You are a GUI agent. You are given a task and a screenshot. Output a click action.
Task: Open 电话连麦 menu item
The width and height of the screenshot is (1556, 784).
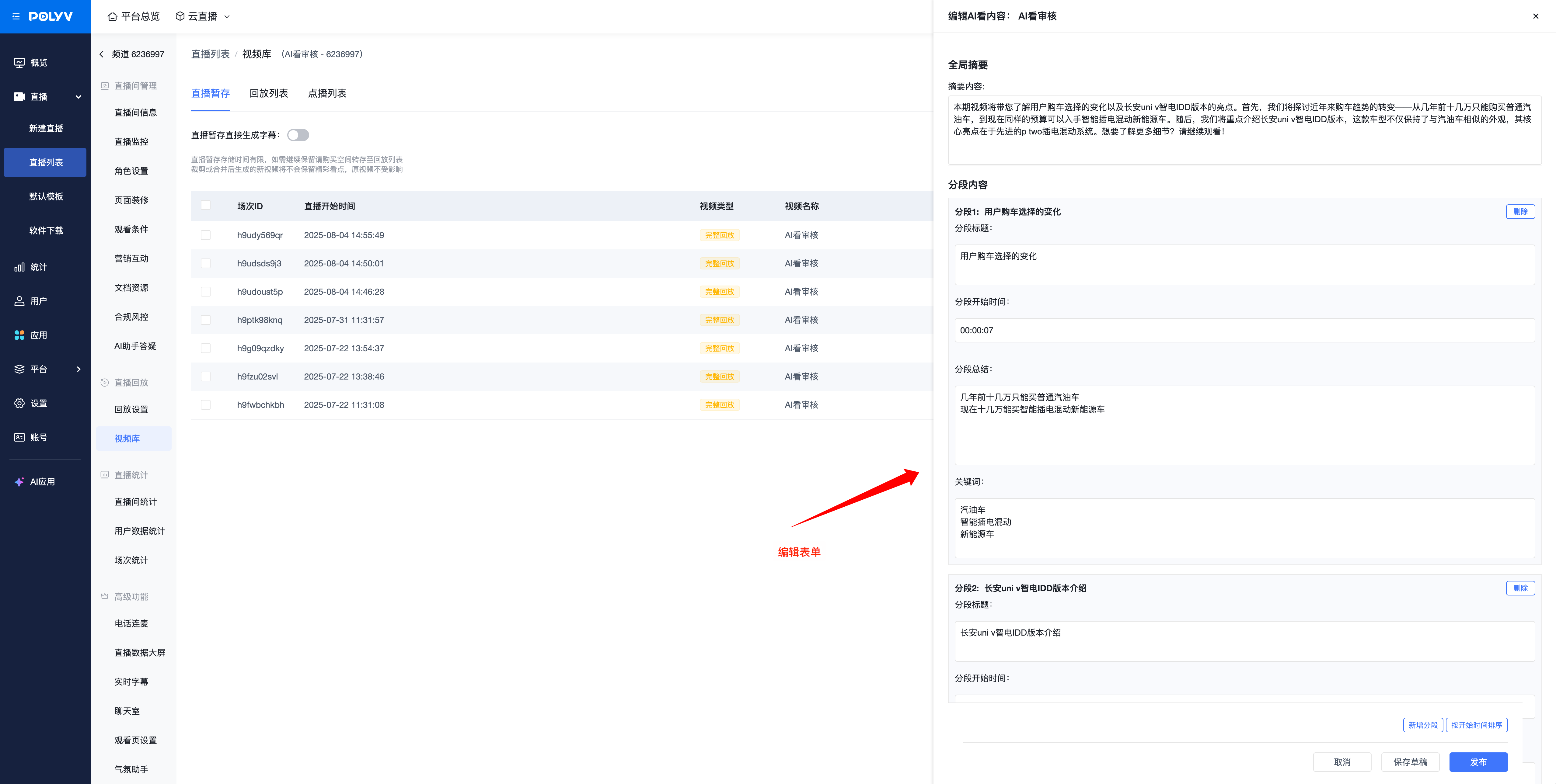click(x=131, y=624)
